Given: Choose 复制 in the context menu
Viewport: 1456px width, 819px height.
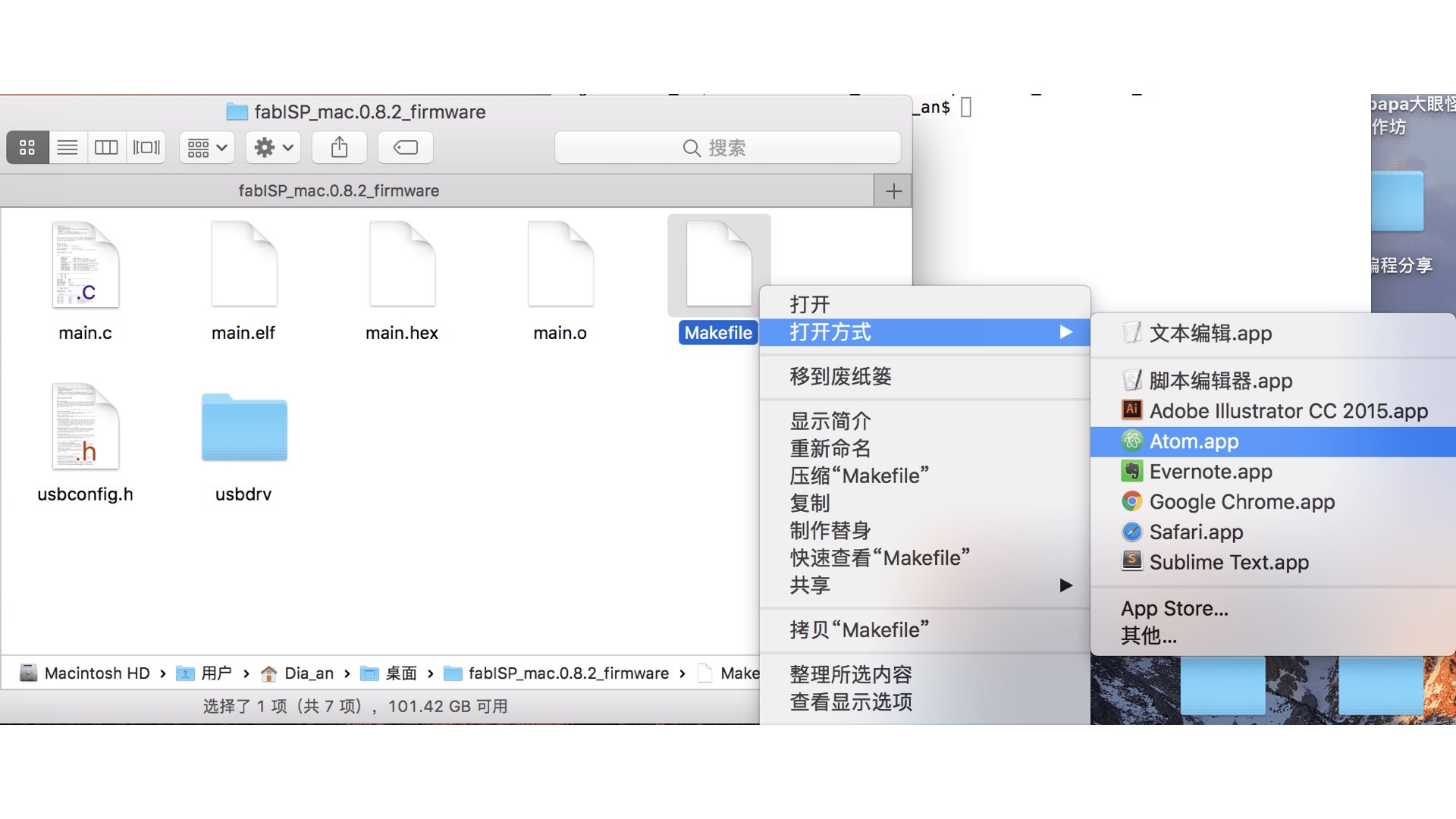Looking at the screenshot, I should (924, 503).
